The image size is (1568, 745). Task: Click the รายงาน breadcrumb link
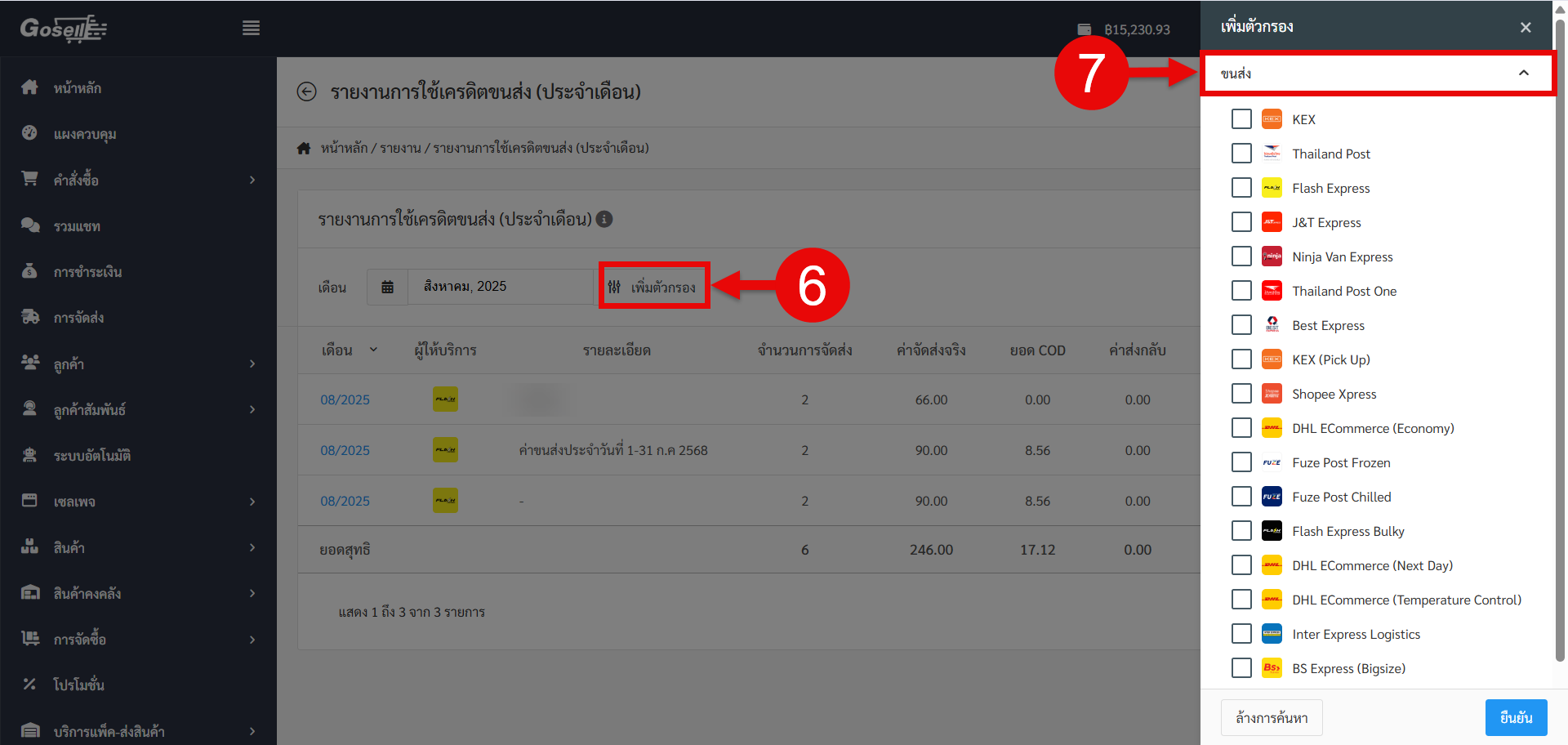coord(400,148)
